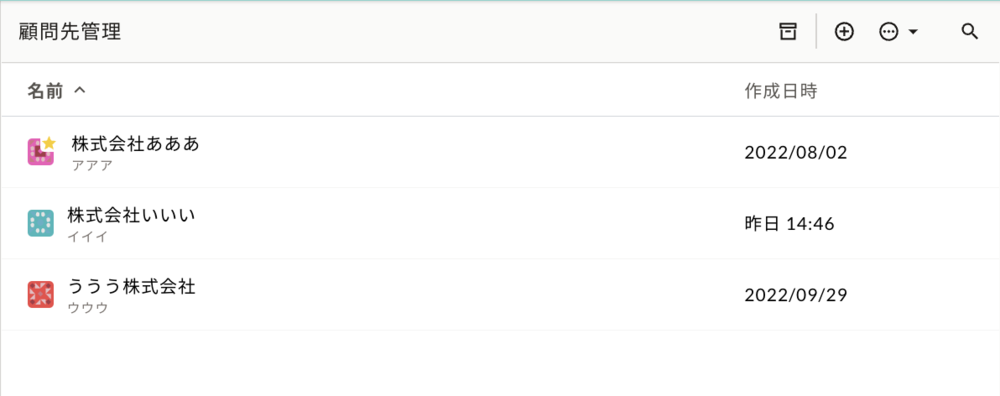Open search with the magnifier icon
This screenshot has height=396, width=1000.
[x=969, y=31]
